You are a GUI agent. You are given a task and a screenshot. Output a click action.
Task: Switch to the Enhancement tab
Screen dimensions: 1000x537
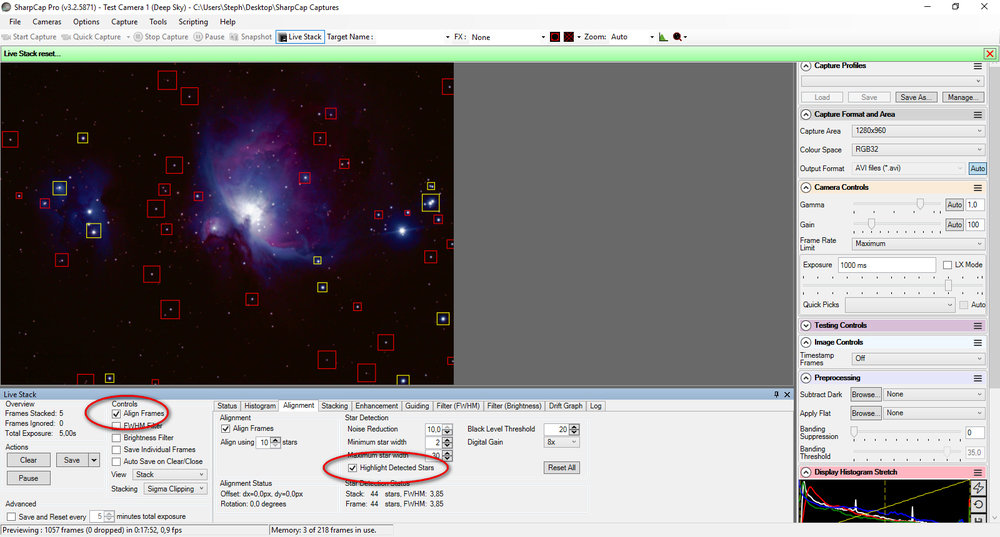tap(376, 406)
